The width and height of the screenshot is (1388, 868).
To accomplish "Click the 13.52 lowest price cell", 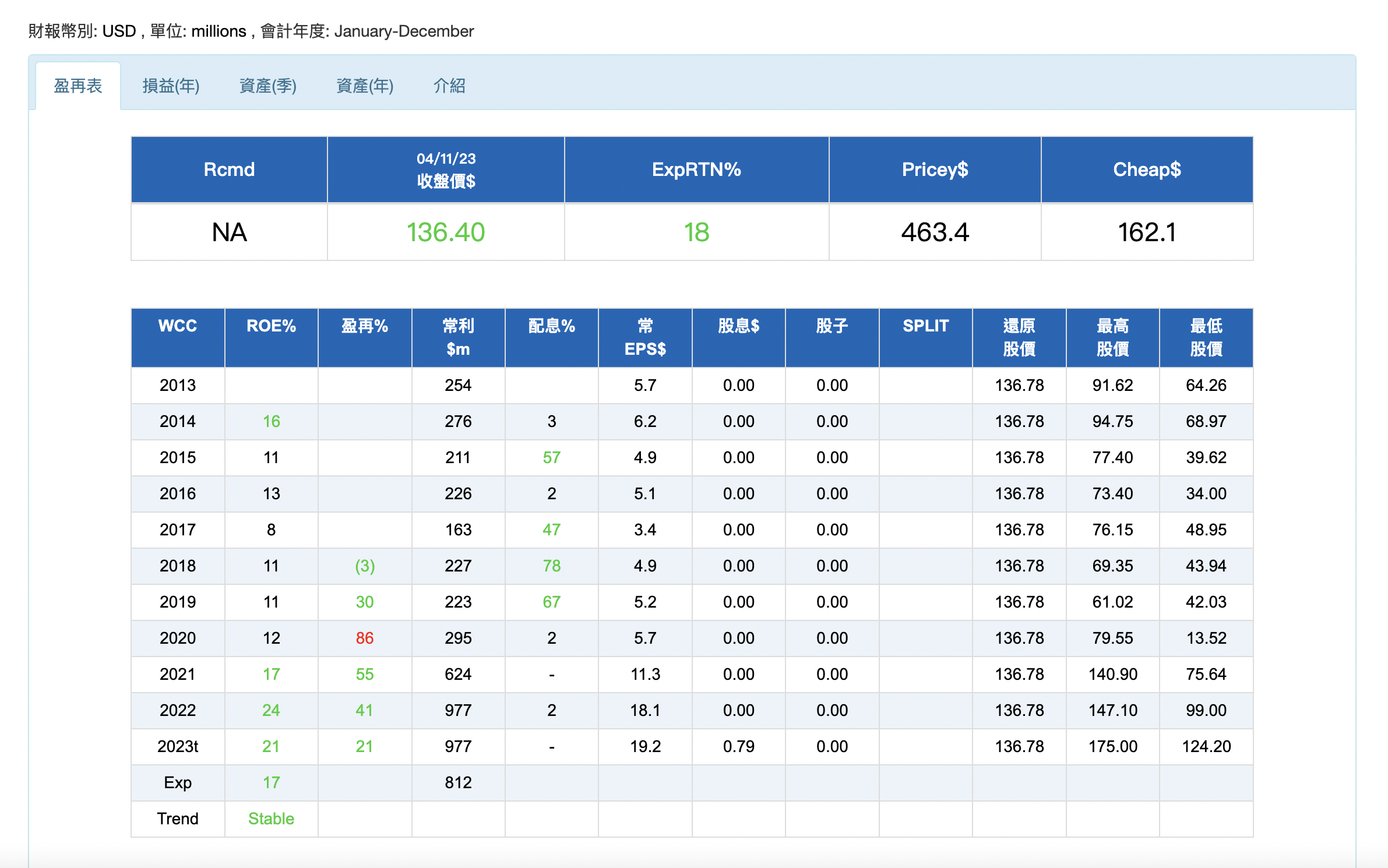I will 1206,638.
